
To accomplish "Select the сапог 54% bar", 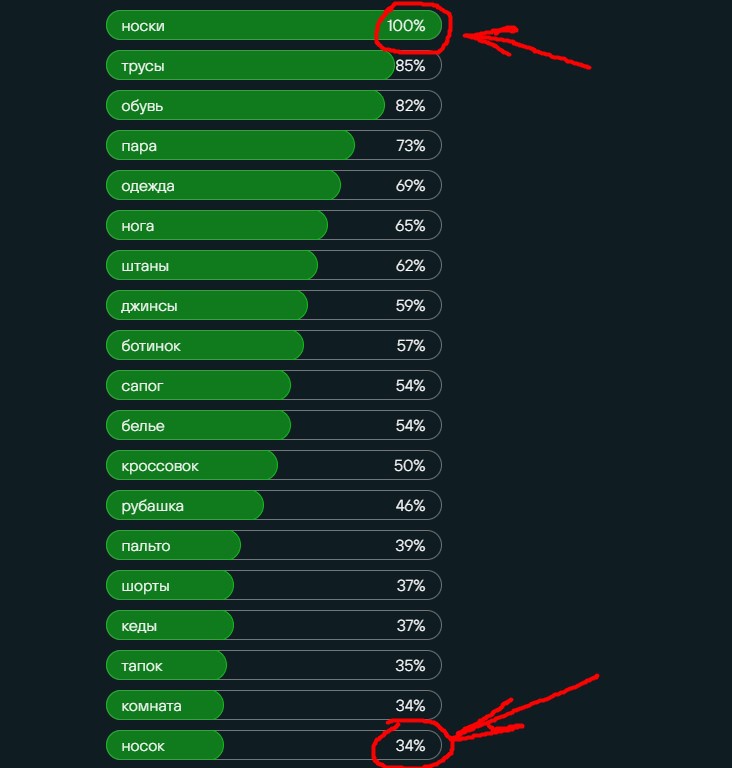I will click(x=273, y=385).
